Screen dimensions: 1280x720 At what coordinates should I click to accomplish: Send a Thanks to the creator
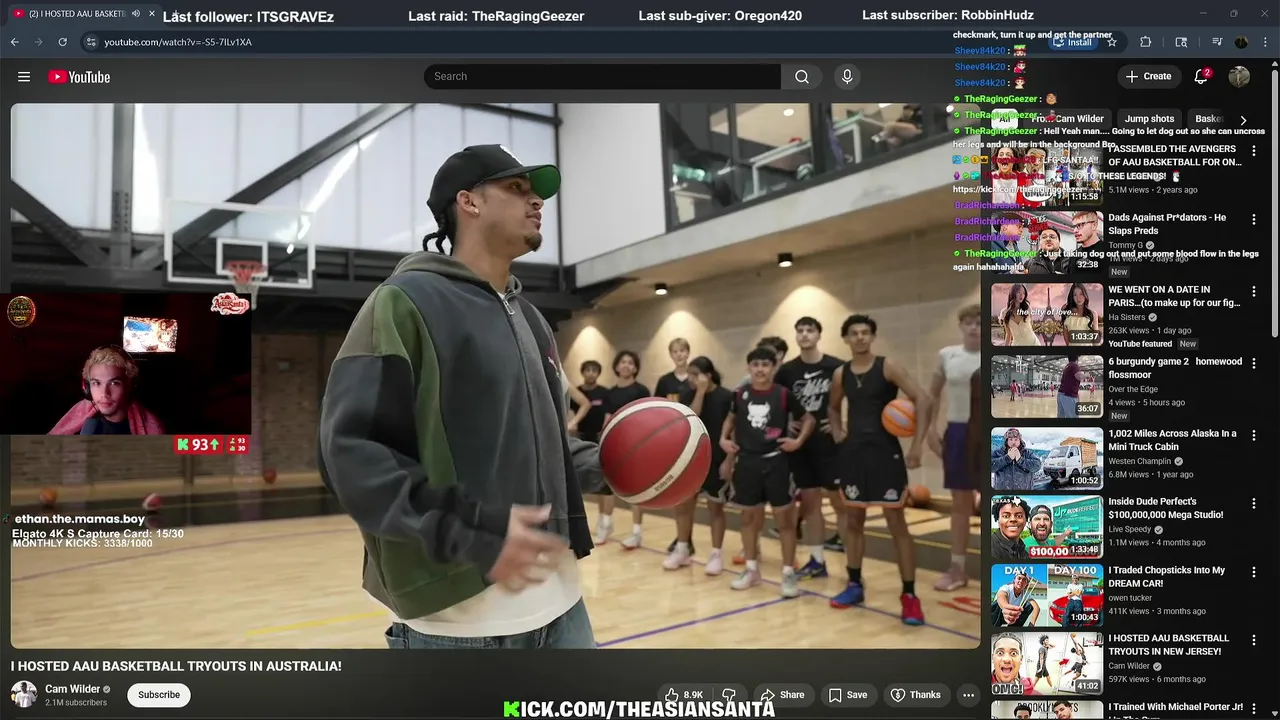coord(915,695)
